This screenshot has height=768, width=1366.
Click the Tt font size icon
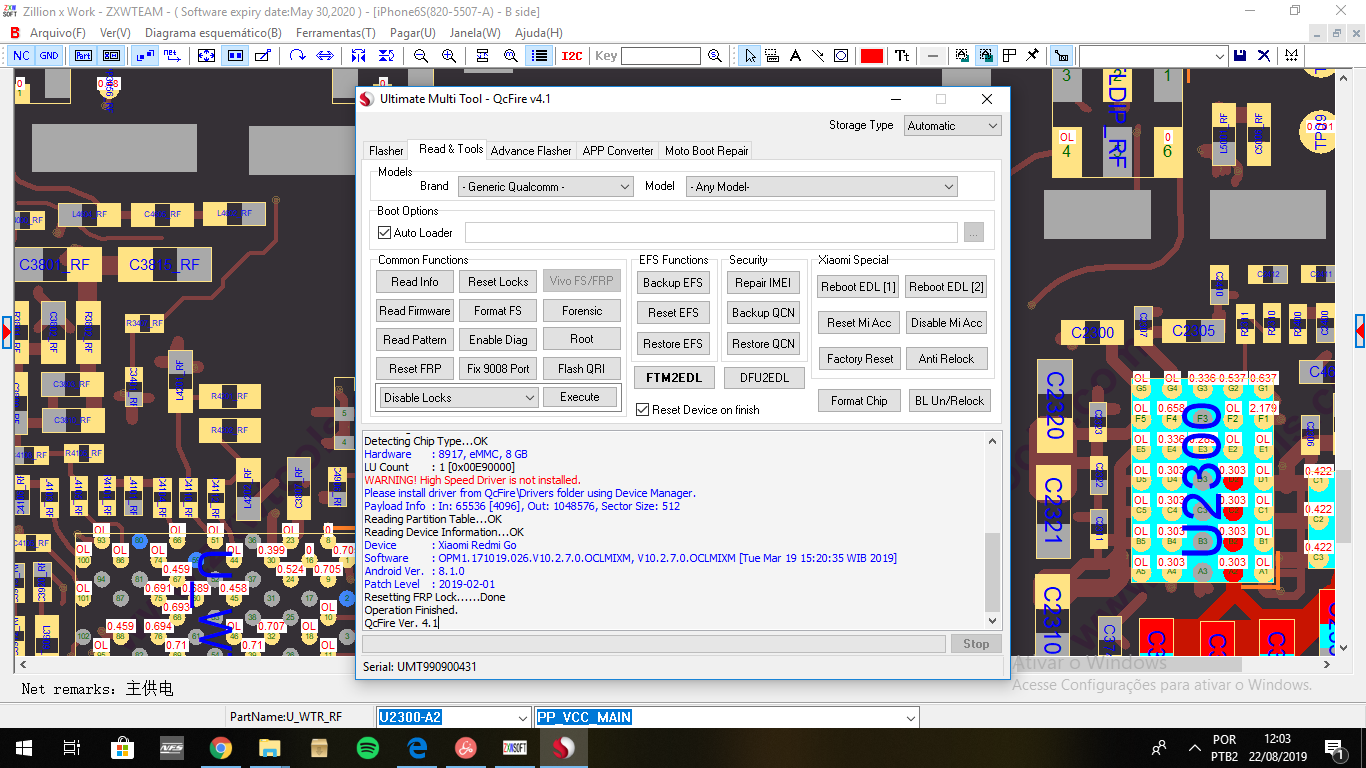902,56
